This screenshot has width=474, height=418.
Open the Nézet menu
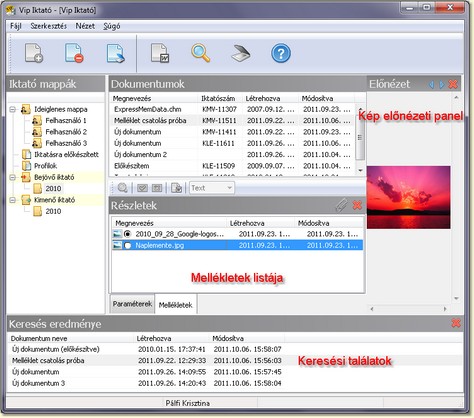[85, 26]
